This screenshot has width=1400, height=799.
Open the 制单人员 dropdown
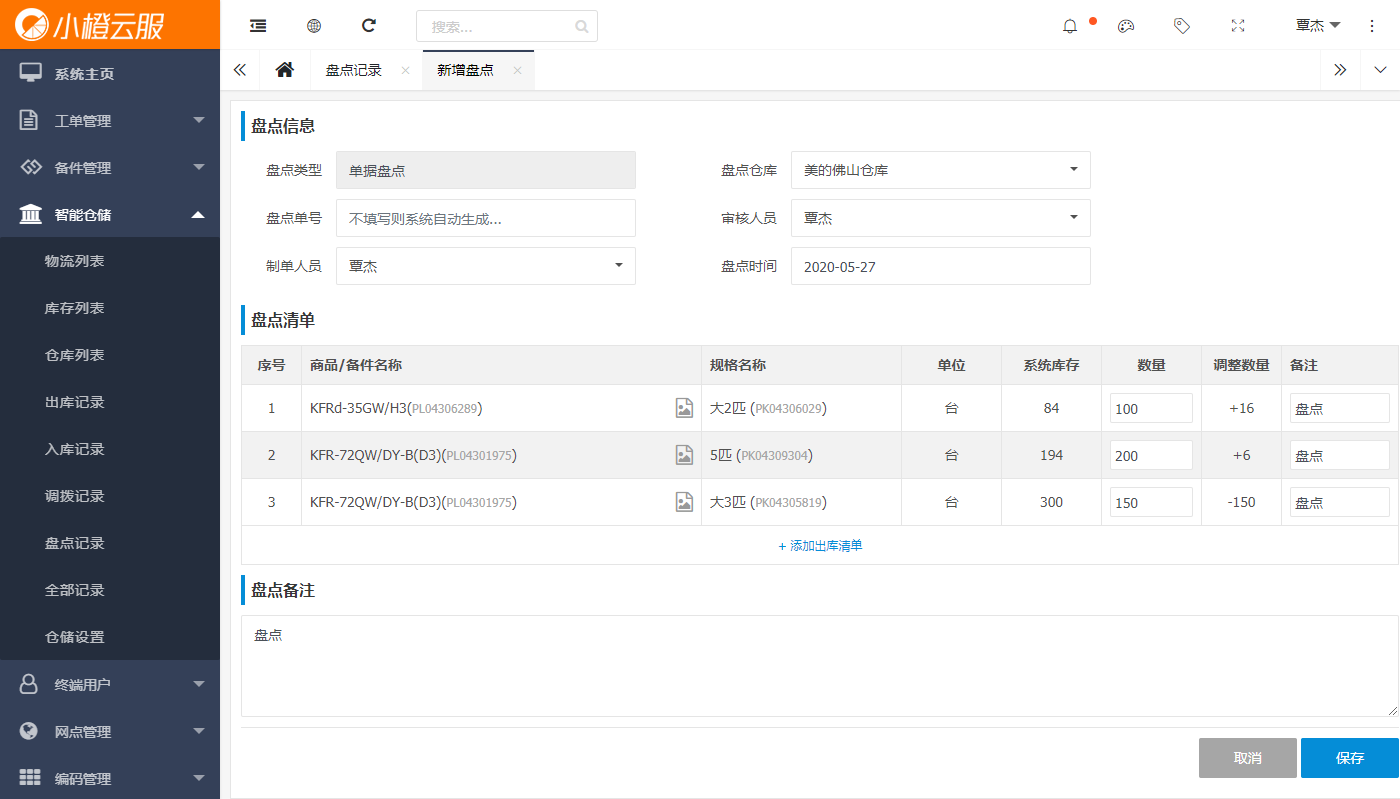click(485, 266)
